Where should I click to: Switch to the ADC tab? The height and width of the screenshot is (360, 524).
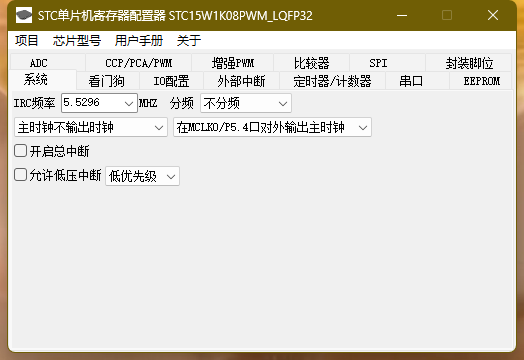[48, 63]
